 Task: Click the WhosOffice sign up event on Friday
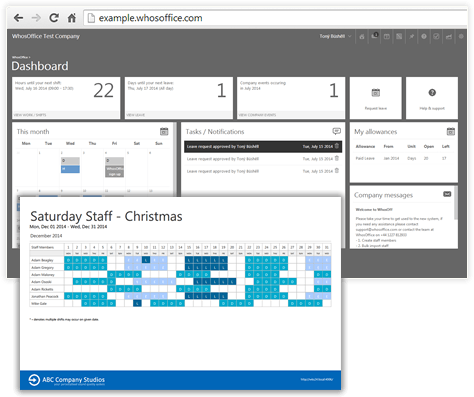pyautogui.click(x=114, y=171)
